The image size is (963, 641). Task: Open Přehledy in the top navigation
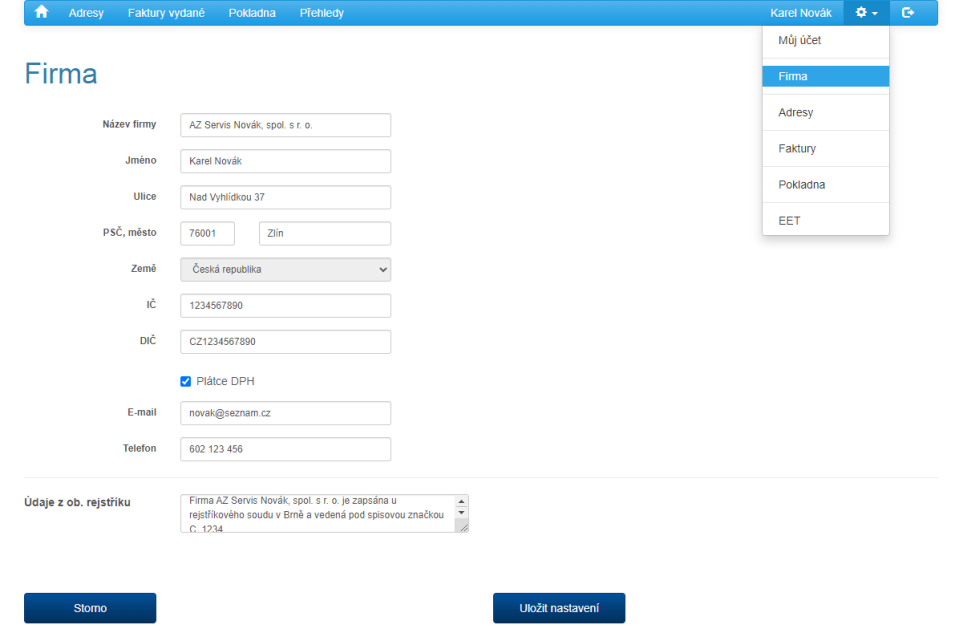(322, 13)
